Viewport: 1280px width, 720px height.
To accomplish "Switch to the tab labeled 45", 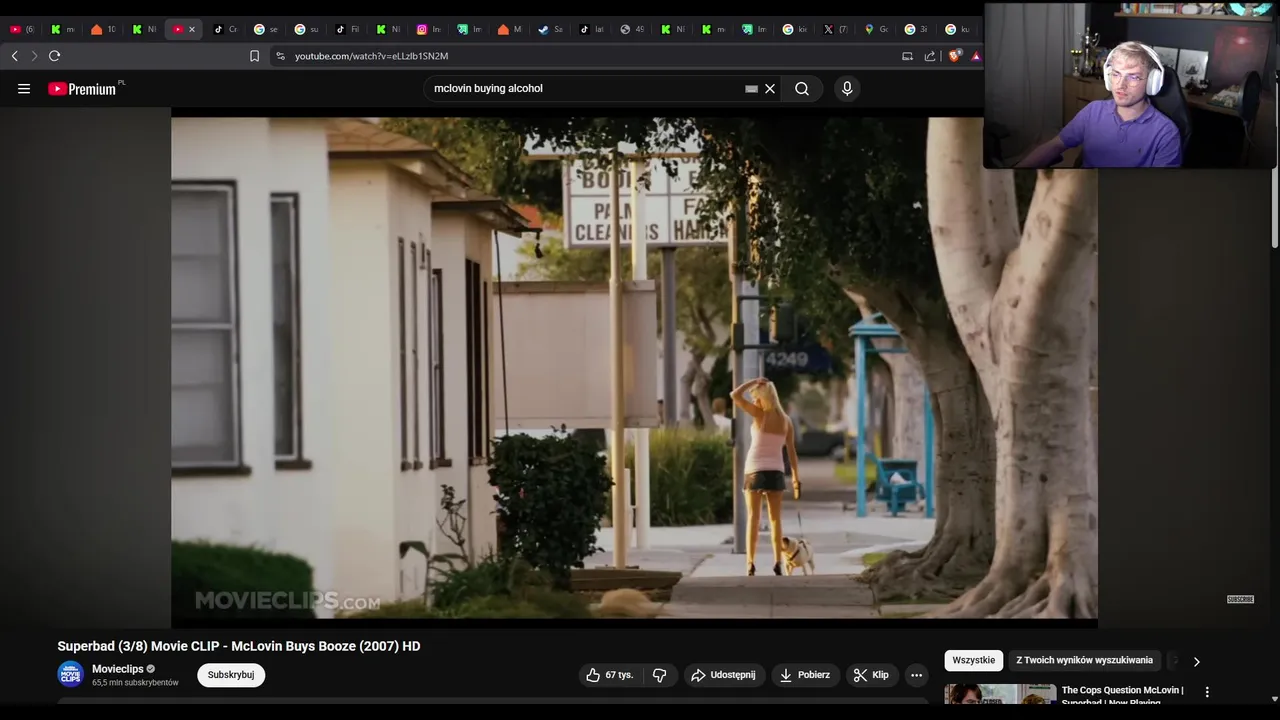I will pos(632,29).
